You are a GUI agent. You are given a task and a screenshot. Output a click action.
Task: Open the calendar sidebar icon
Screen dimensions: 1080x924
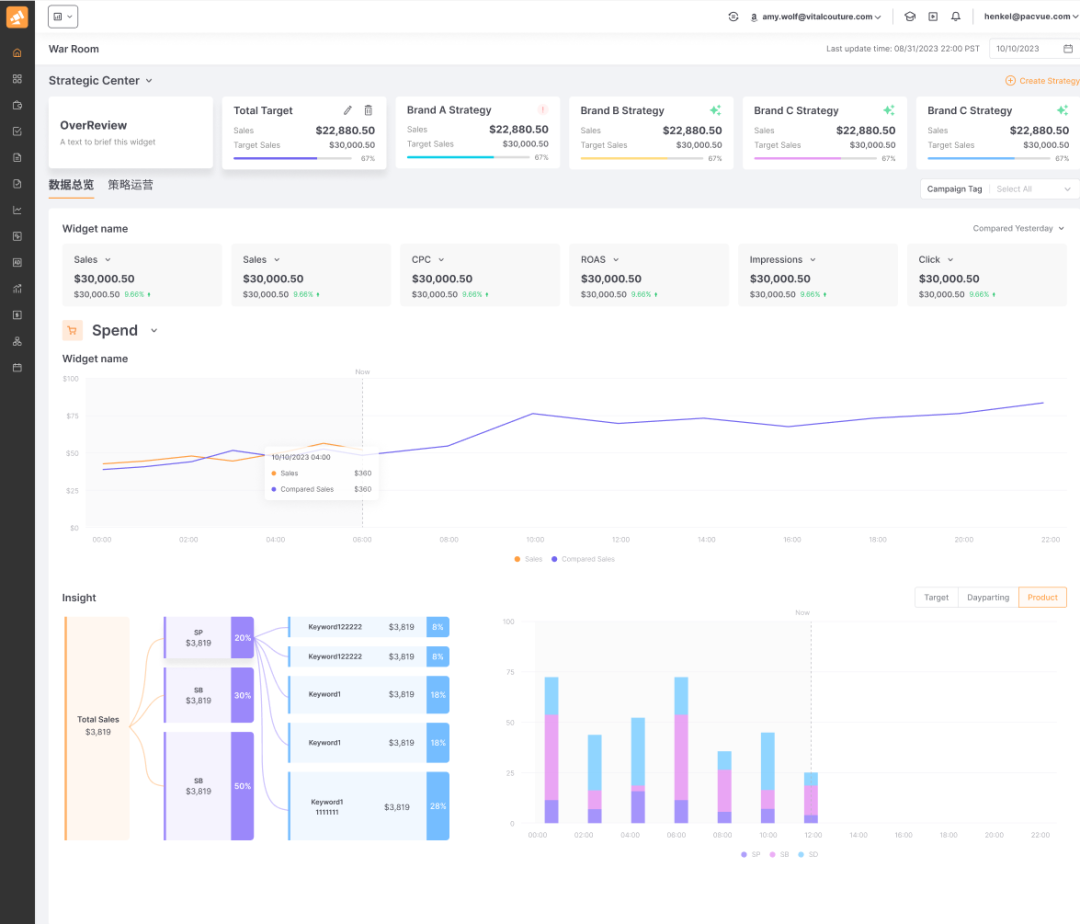click(x=17, y=368)
